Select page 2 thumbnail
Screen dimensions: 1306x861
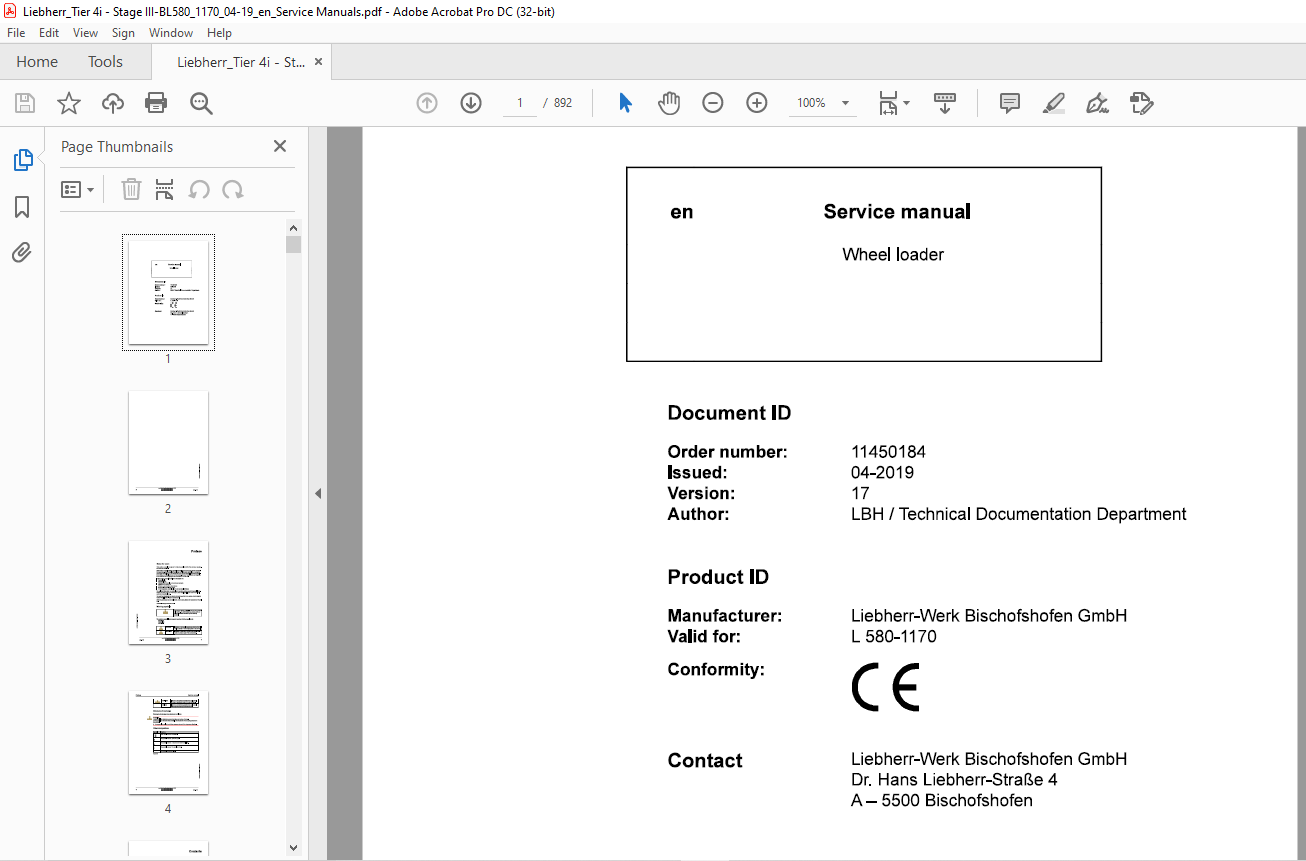click(168, 442)
